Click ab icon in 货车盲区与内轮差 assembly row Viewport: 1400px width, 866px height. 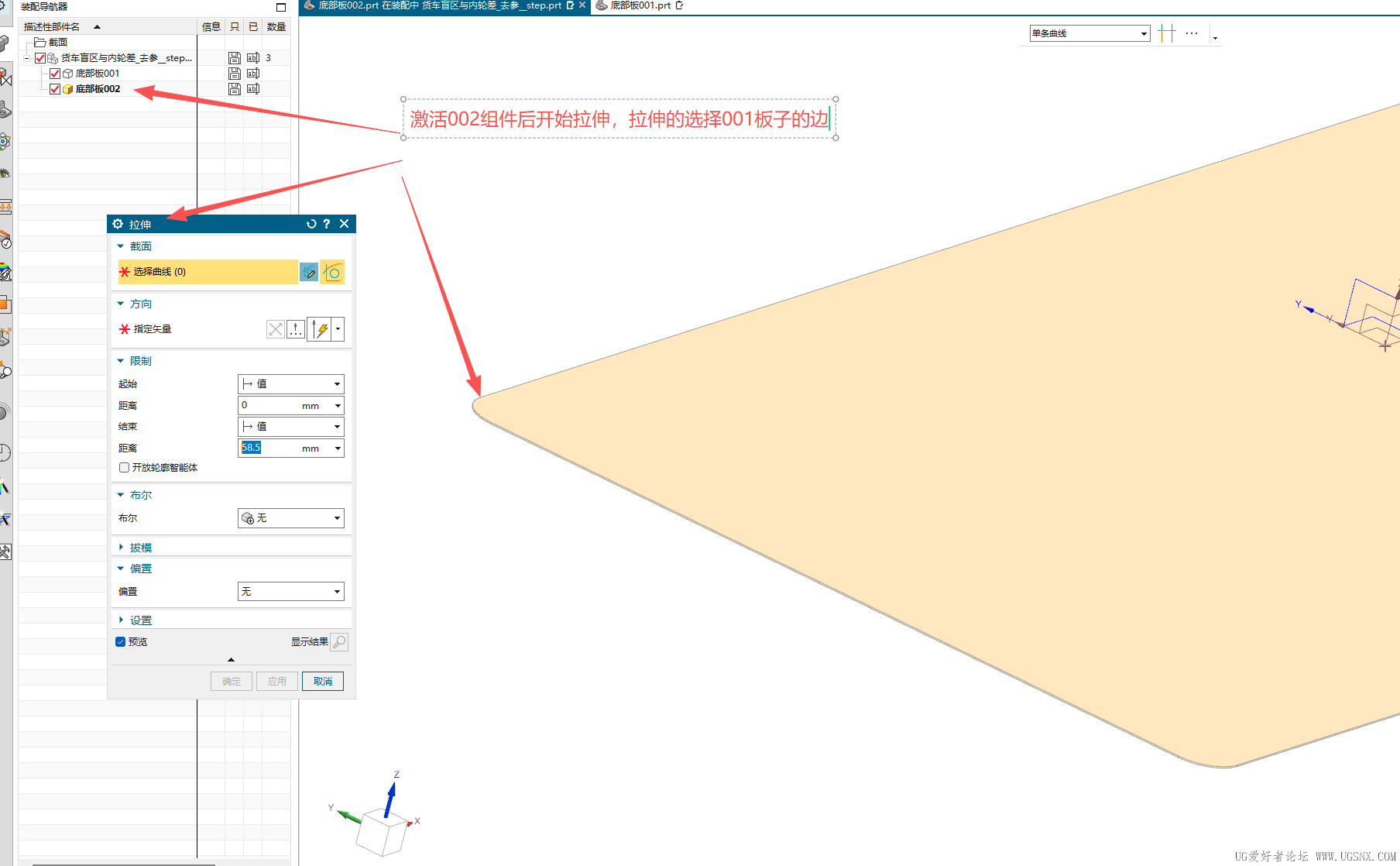pyautogui.click(x=252, y=58)
